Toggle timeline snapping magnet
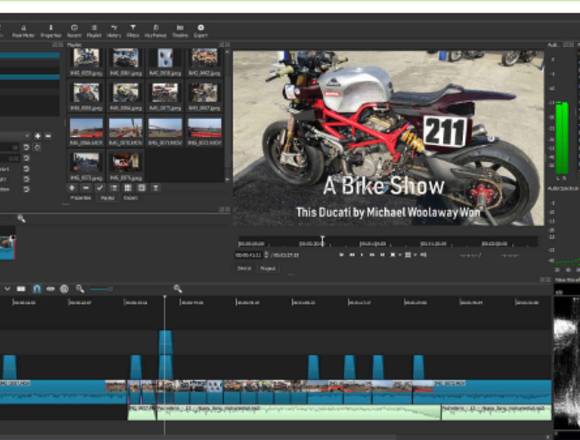This screenshot has height=440, width=580. (37, 288)
